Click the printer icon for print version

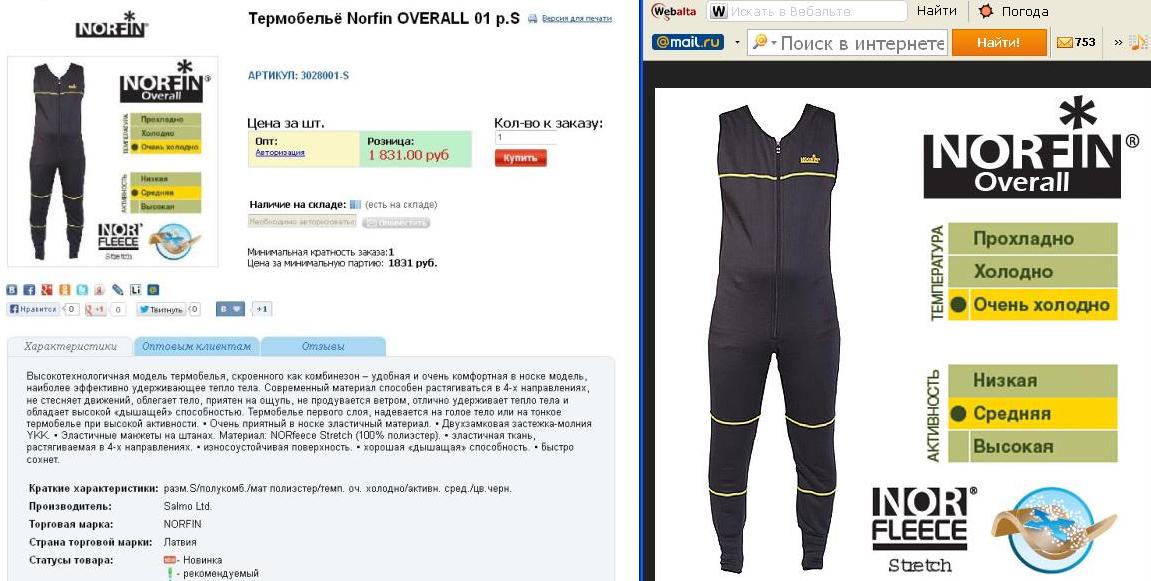[532, 18]
